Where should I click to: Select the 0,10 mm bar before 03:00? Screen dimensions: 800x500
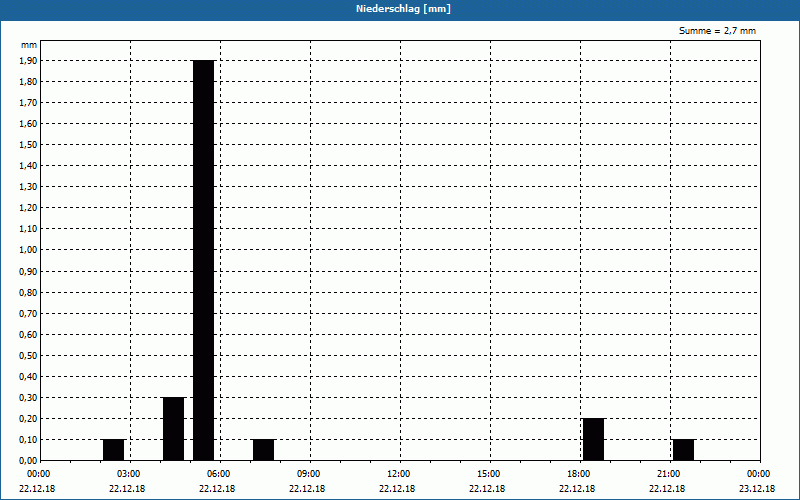(x=113, y=449)
